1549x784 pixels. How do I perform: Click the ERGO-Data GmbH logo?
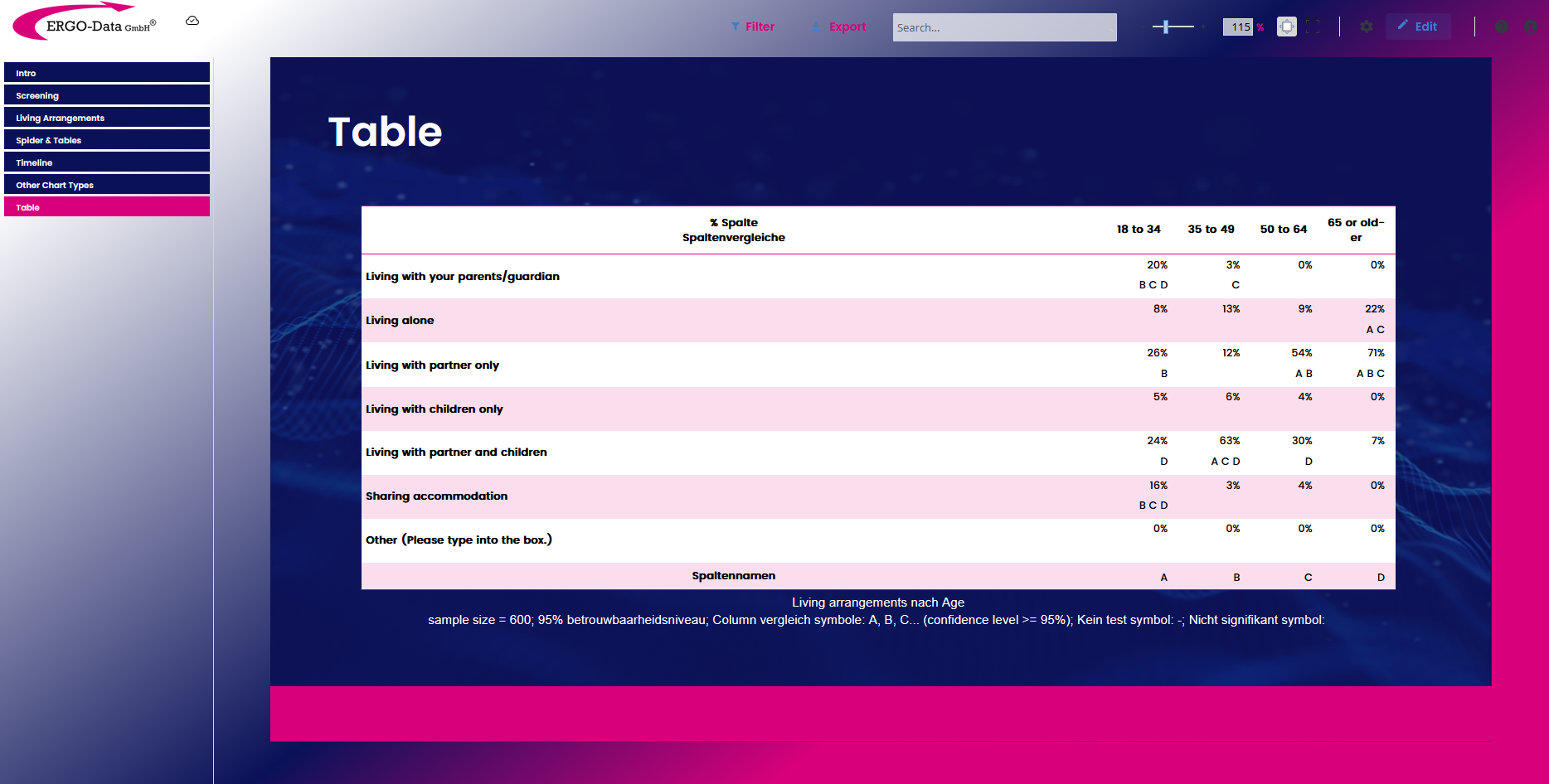pos(85,22)
